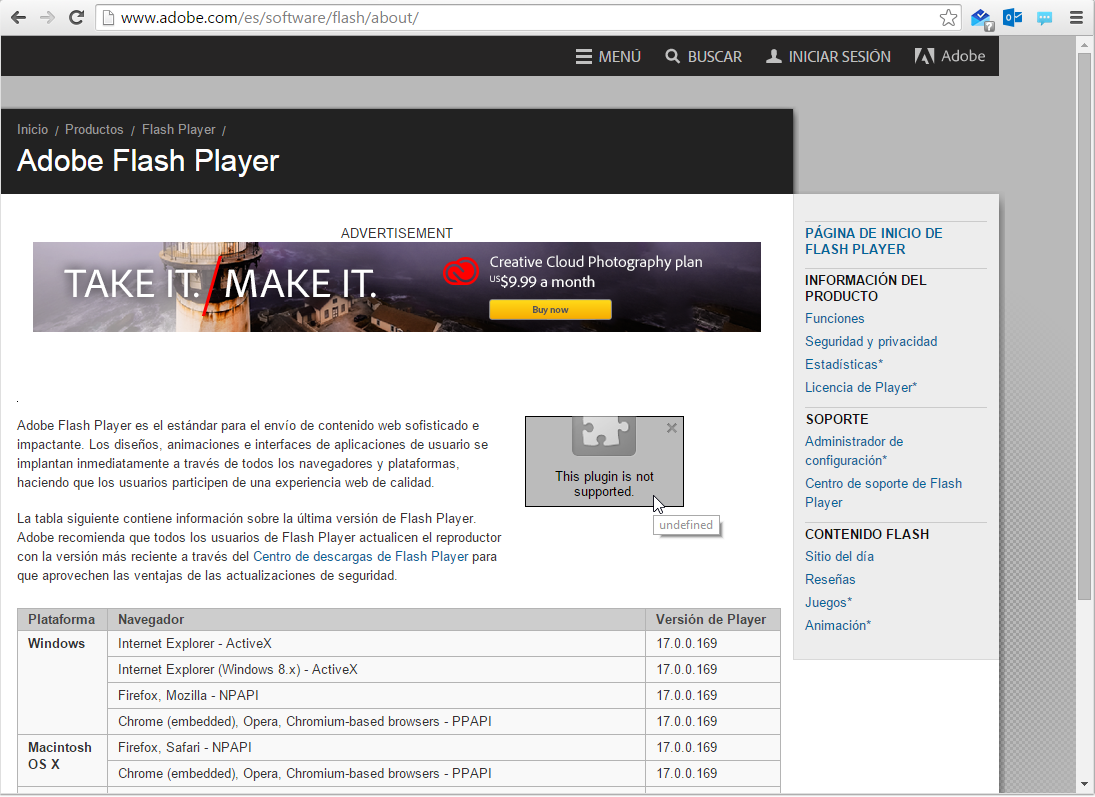Follow the Productos breadcrumb link
The width and height of the screenshot is (1095, 797).
[94, 129]
